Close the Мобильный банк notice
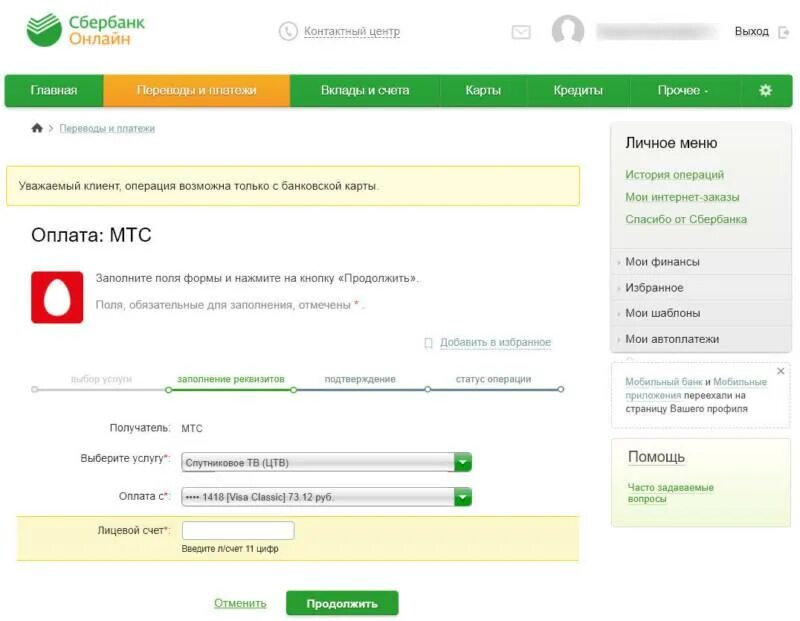This screenshot has width=800, height=621. (x=780, y=371)
